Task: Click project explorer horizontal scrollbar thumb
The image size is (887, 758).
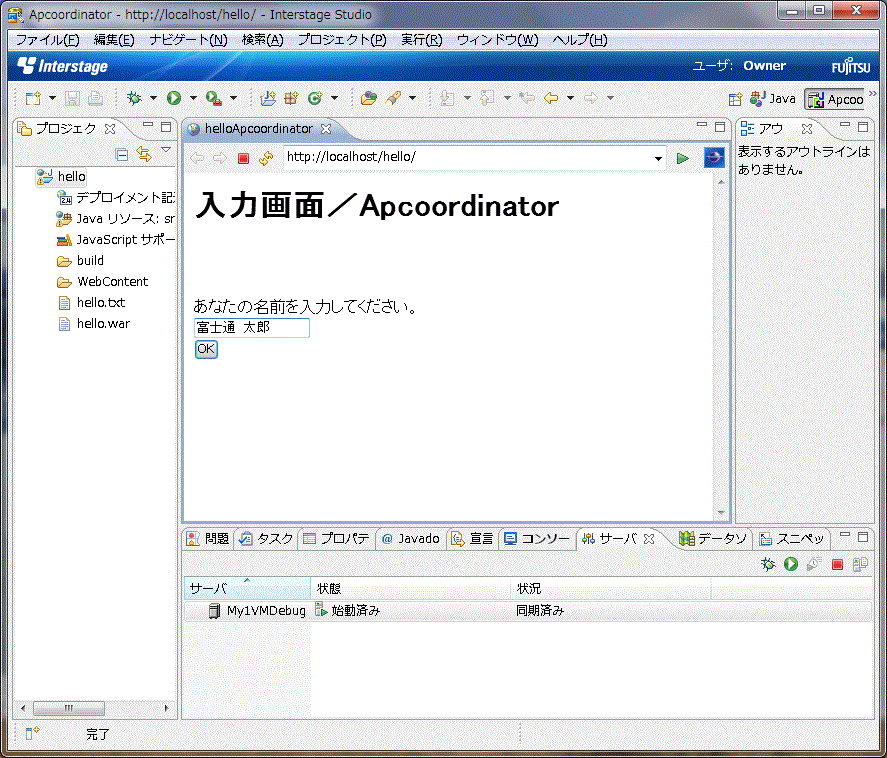Action: (x=69, y=708)
